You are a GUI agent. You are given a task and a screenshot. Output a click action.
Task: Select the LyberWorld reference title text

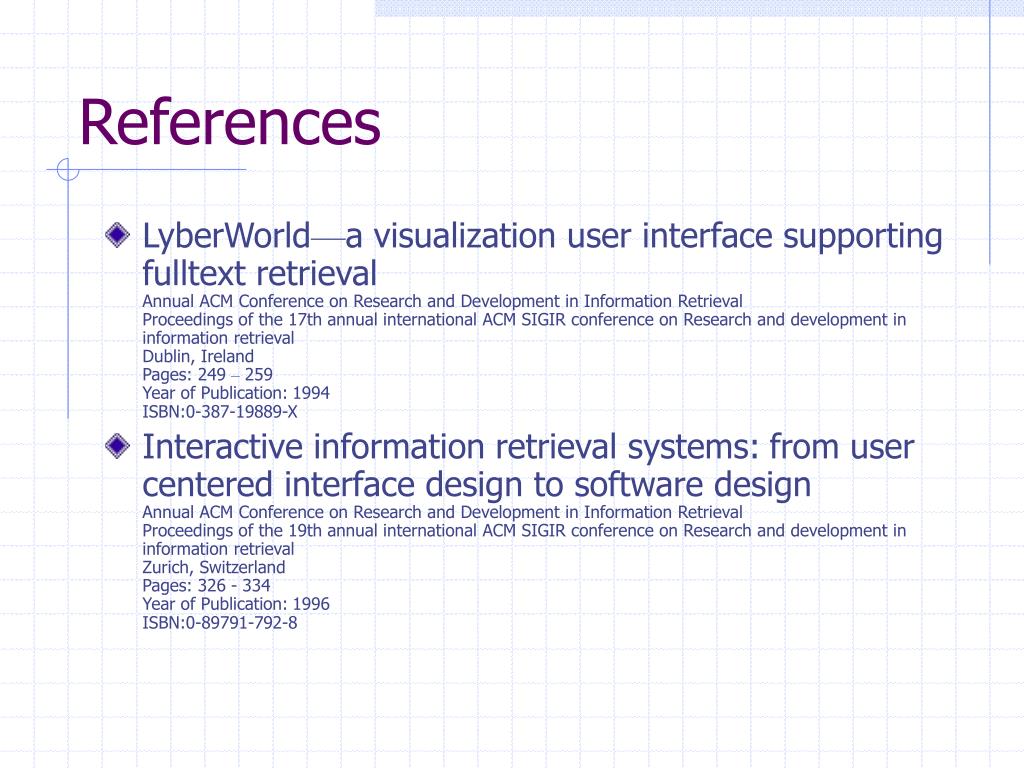click(x=542, y=255)
